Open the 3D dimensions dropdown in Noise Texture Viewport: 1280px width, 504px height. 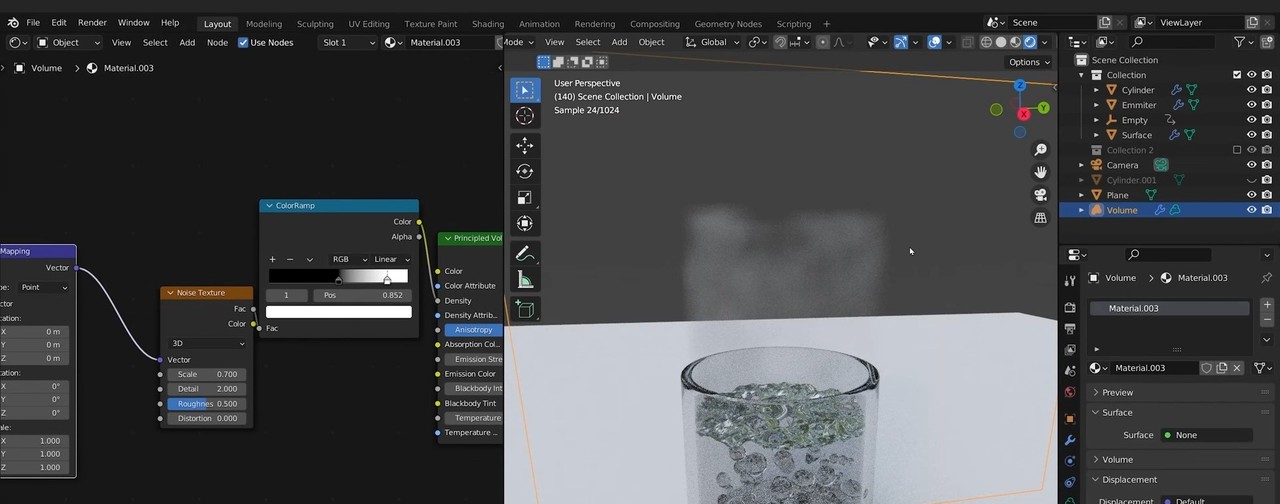206,343
